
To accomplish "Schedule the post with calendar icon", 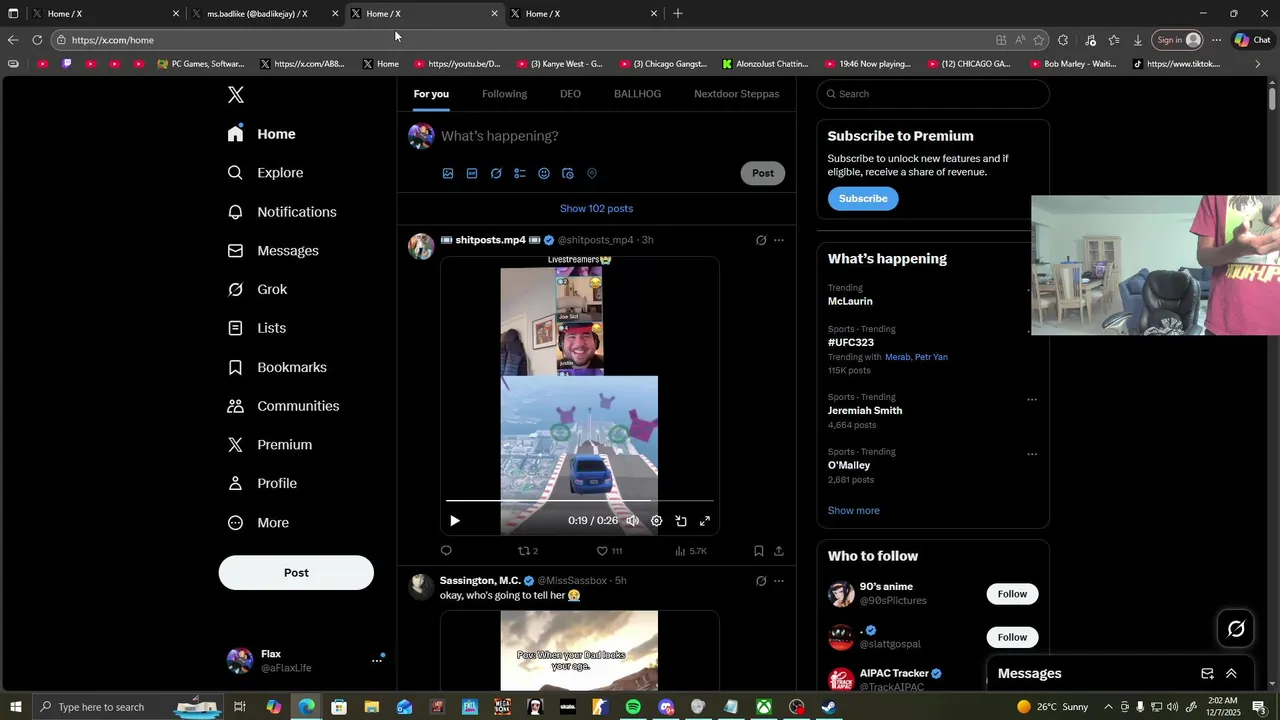I will pyautogui.click(x=568, y=173).
